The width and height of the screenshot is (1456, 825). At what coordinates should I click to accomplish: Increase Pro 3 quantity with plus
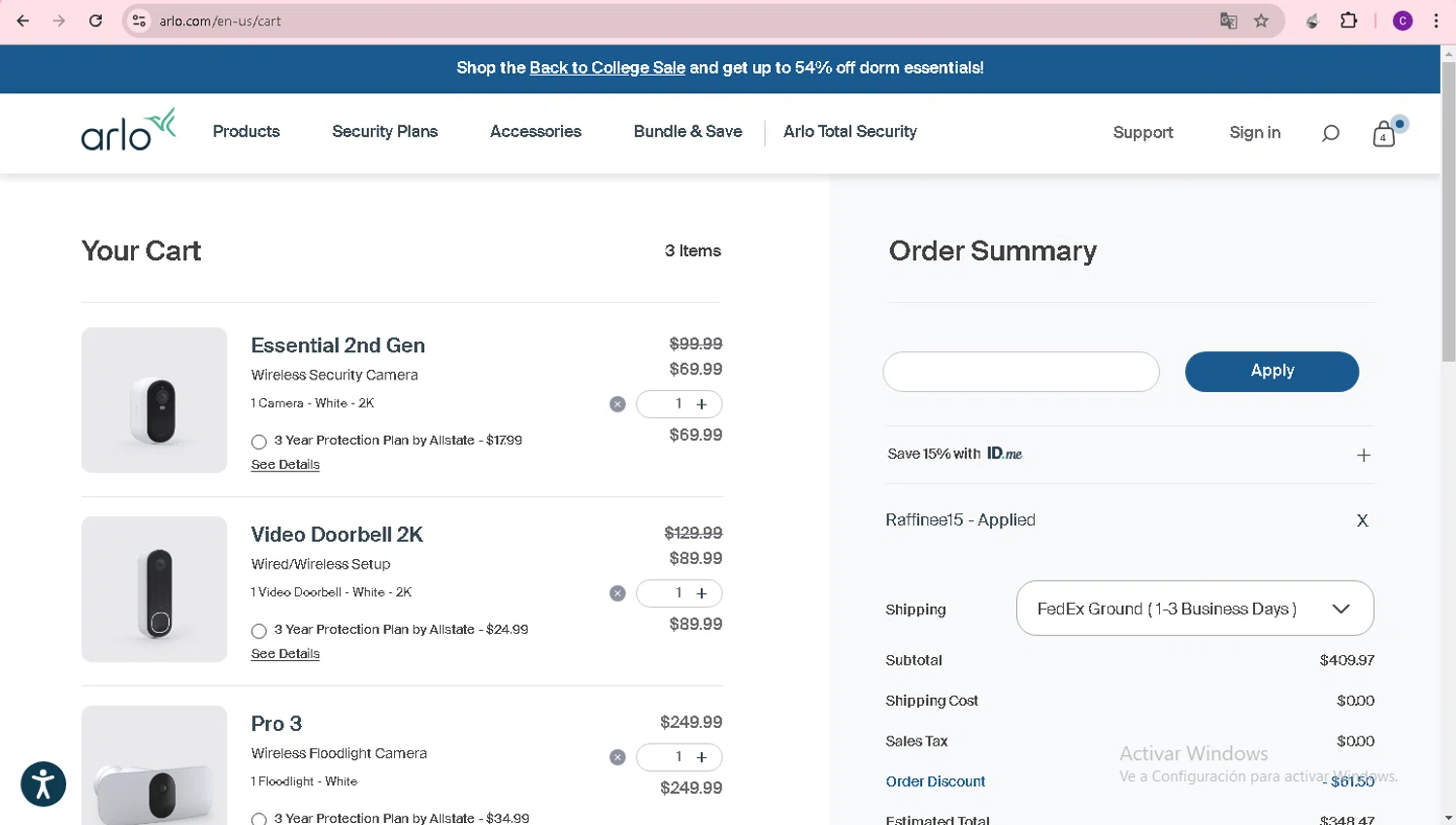click(702, 757)
